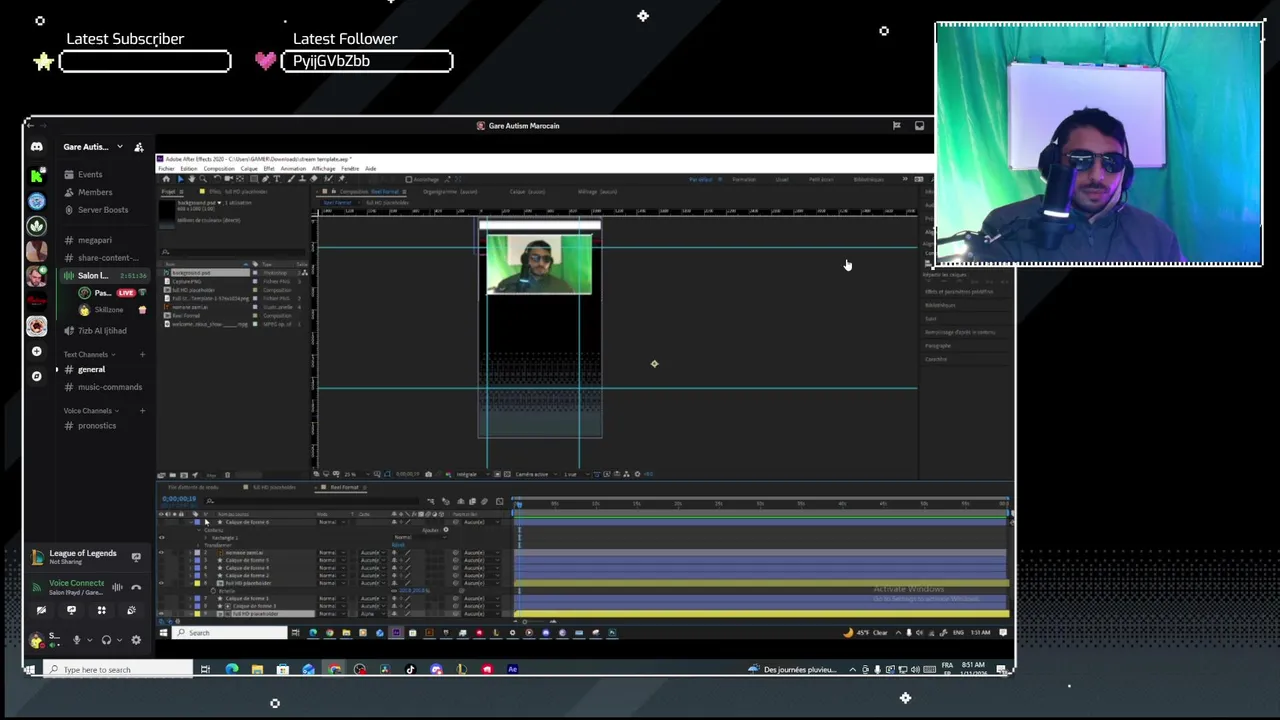This screenshot has height=720, width=1280.
Task: Open the Composition menu in After Effects
Action: pos(219,168)
